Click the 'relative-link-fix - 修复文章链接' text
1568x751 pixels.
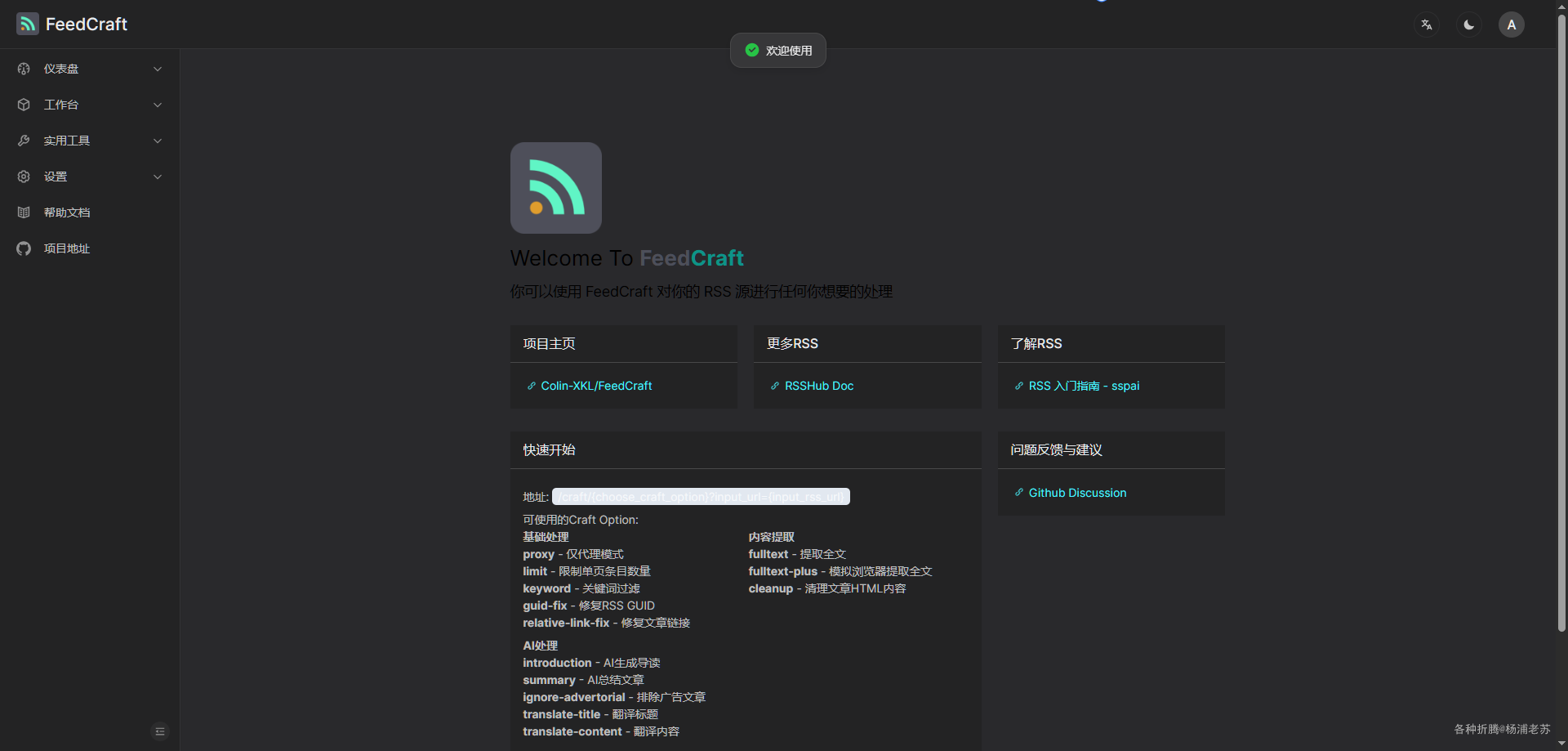tap(606, 623)
